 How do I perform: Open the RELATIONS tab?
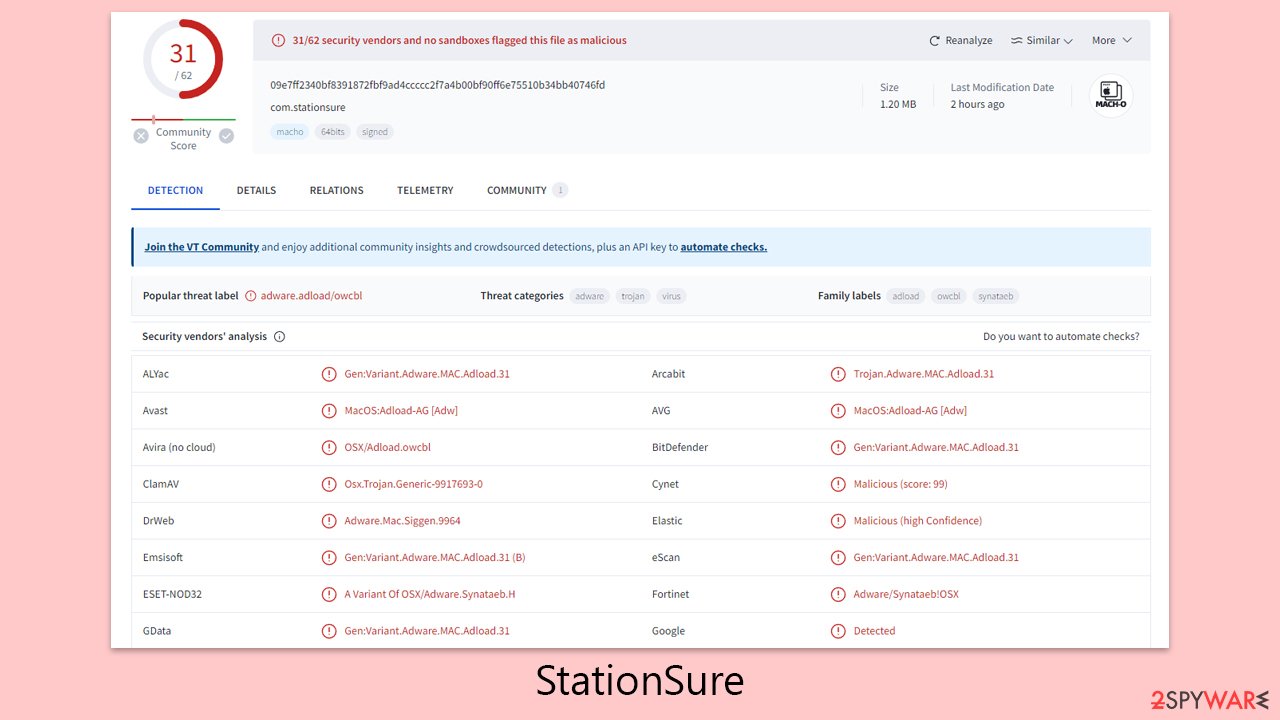click(336, 190)
